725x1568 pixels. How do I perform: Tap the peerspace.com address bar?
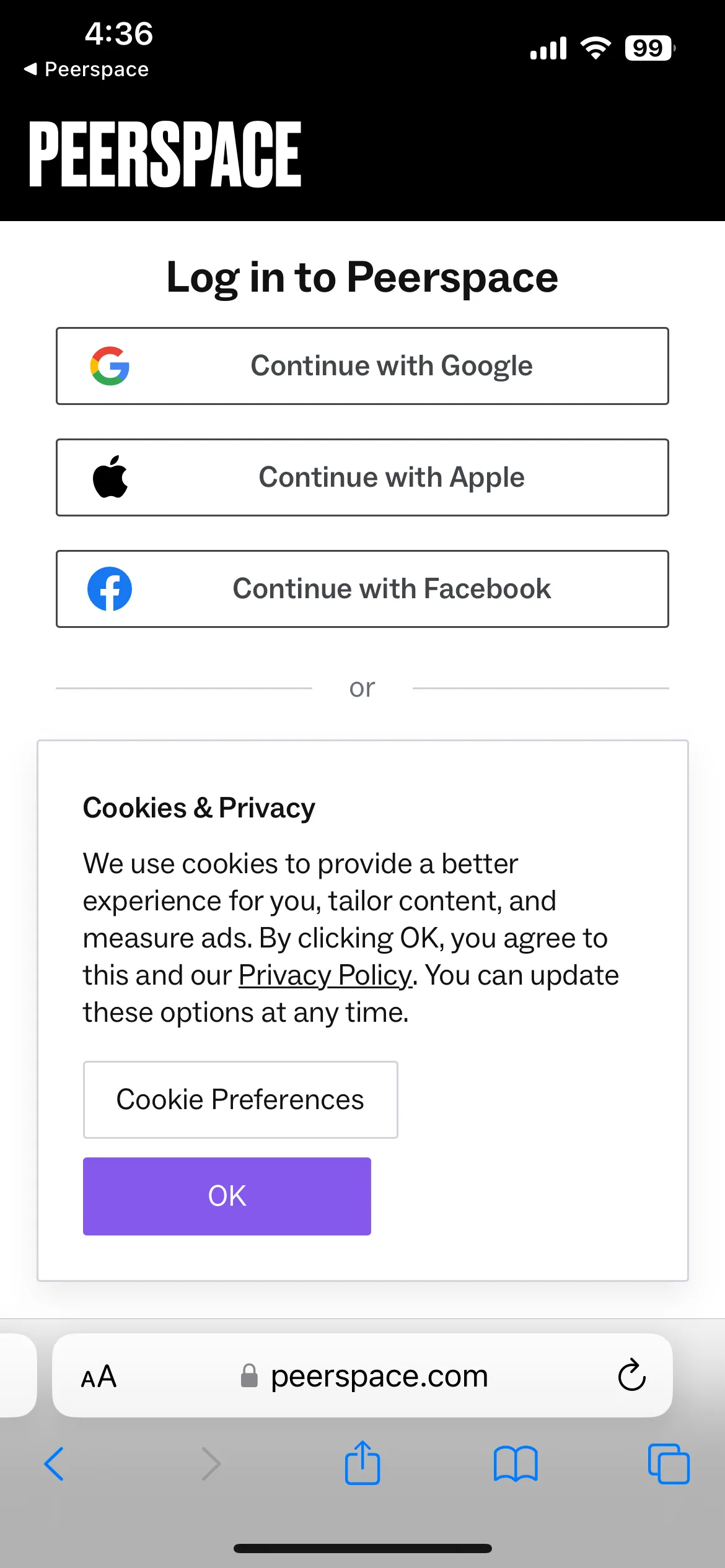[362, 1375]
